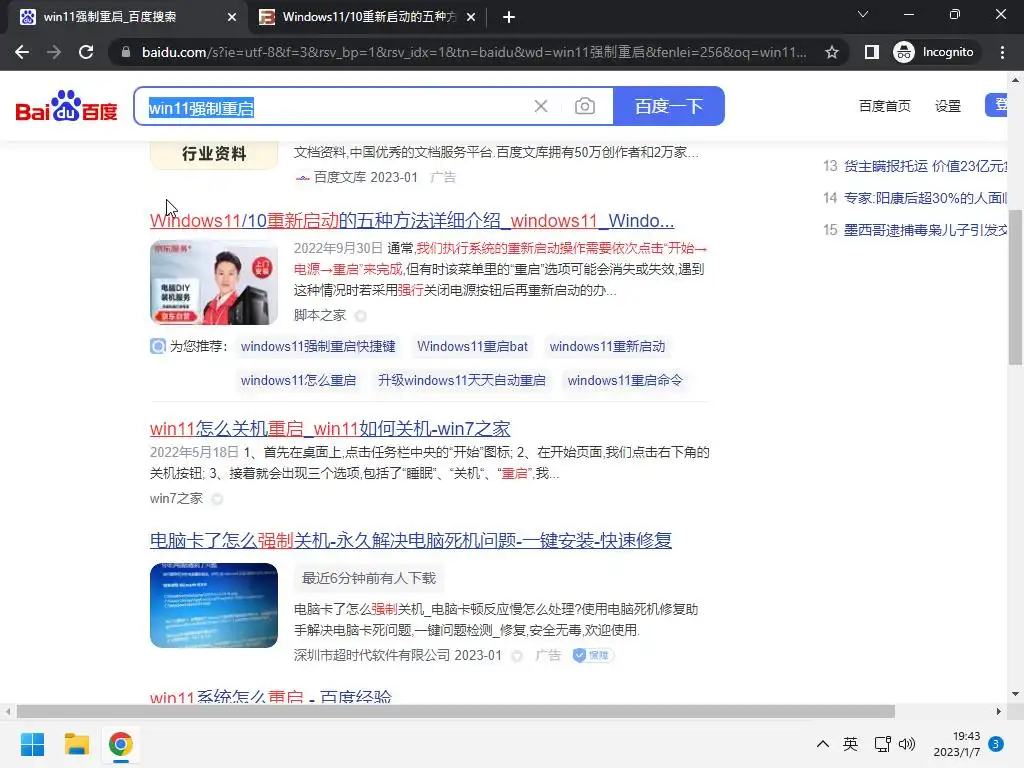Open image search via the camera icon

584,106
